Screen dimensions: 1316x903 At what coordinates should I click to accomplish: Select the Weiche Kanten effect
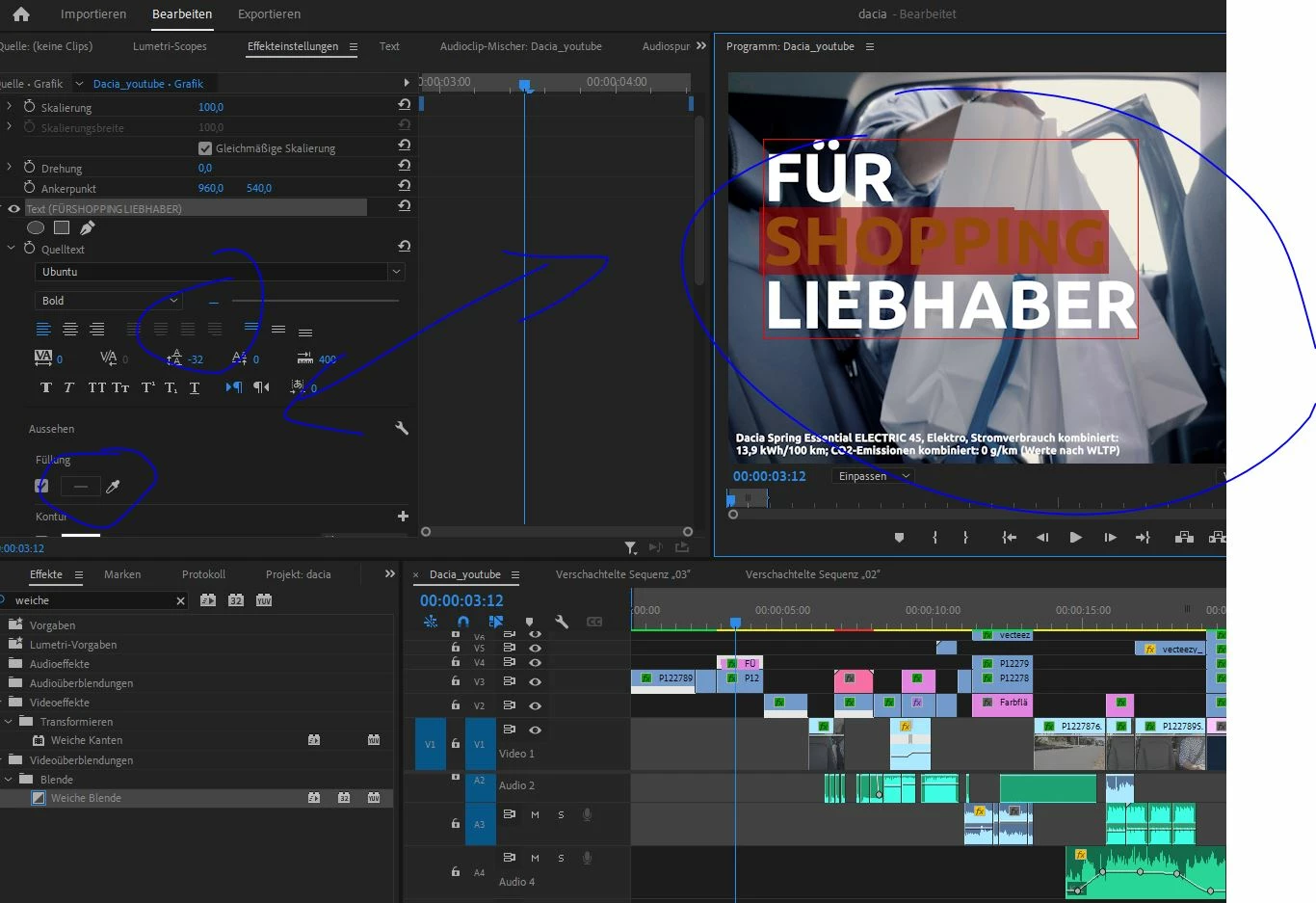pos(87,740)
